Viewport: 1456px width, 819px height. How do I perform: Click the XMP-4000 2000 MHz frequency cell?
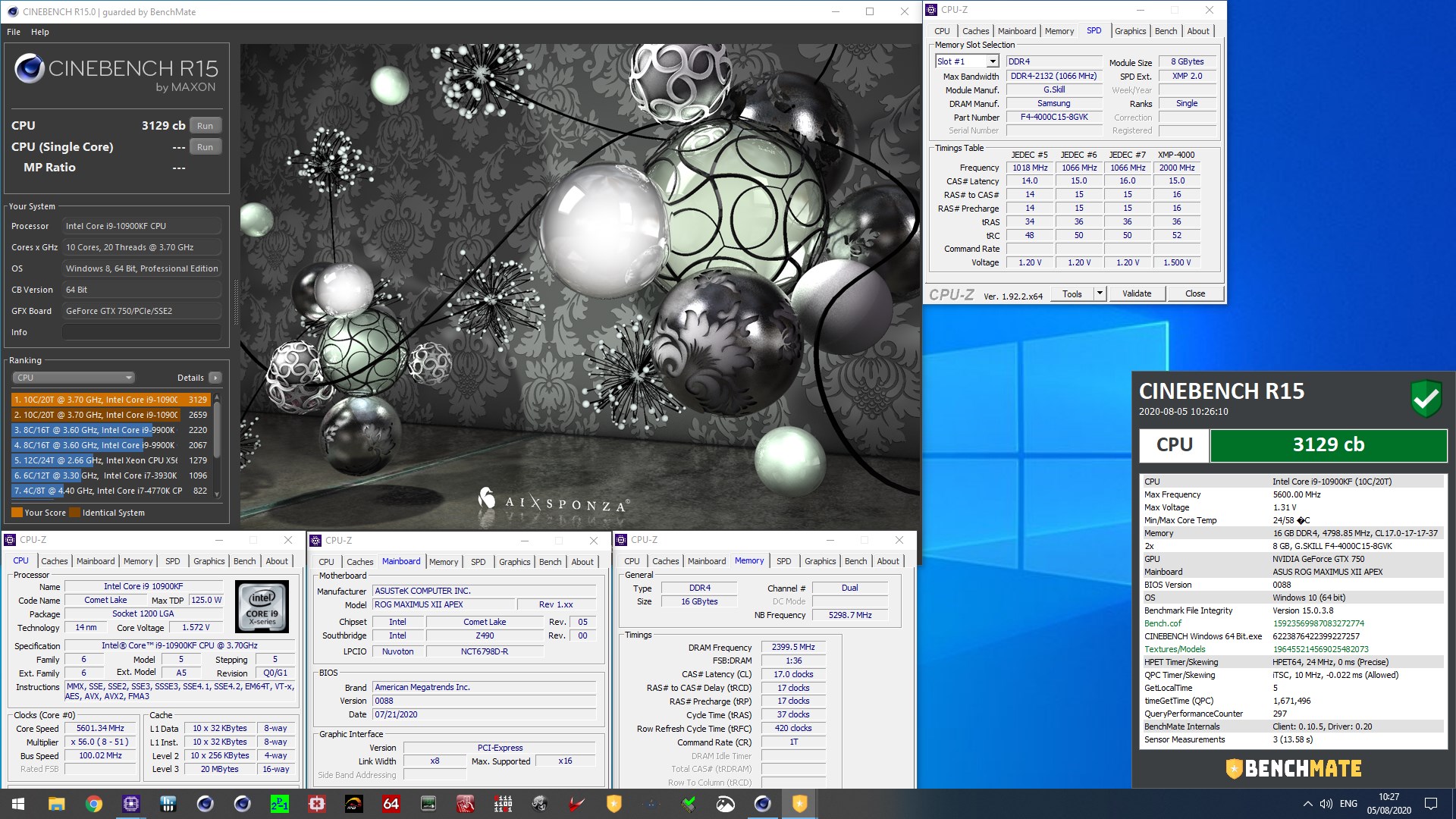(x=1176, y=168)
